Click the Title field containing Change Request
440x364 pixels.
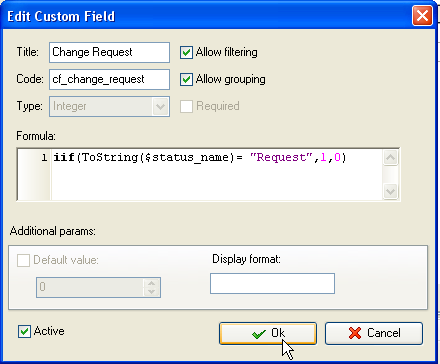coord(109,52)
